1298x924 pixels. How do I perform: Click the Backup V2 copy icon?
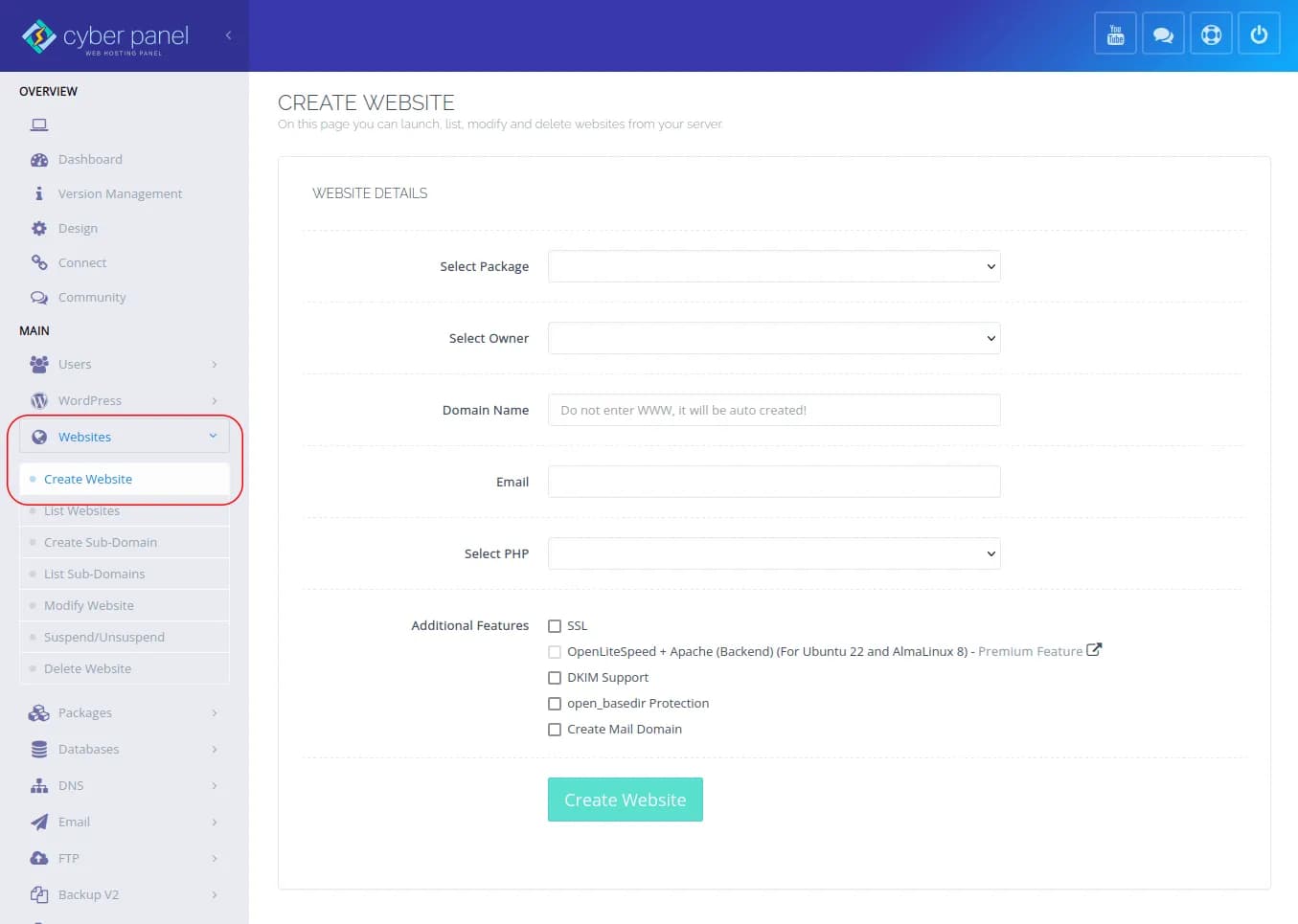(39, 894)
